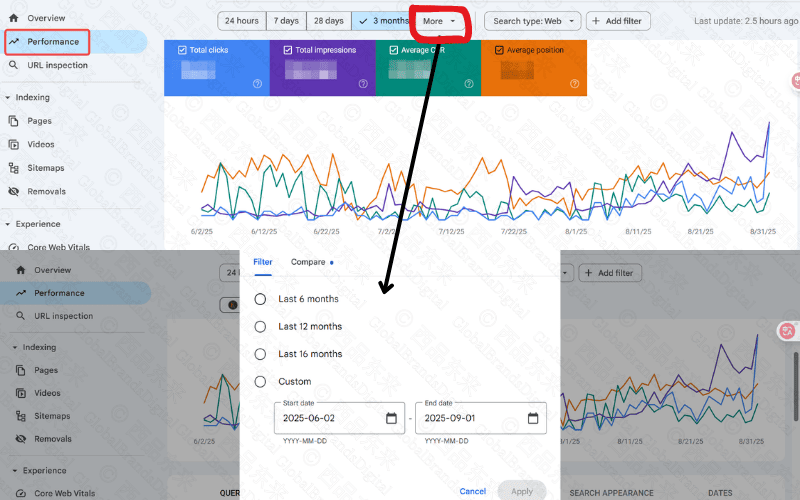Collapse the Indexing section in top sidebar
Screen dimensions: 800x500
pyautogui.click(x=8, y=98)
